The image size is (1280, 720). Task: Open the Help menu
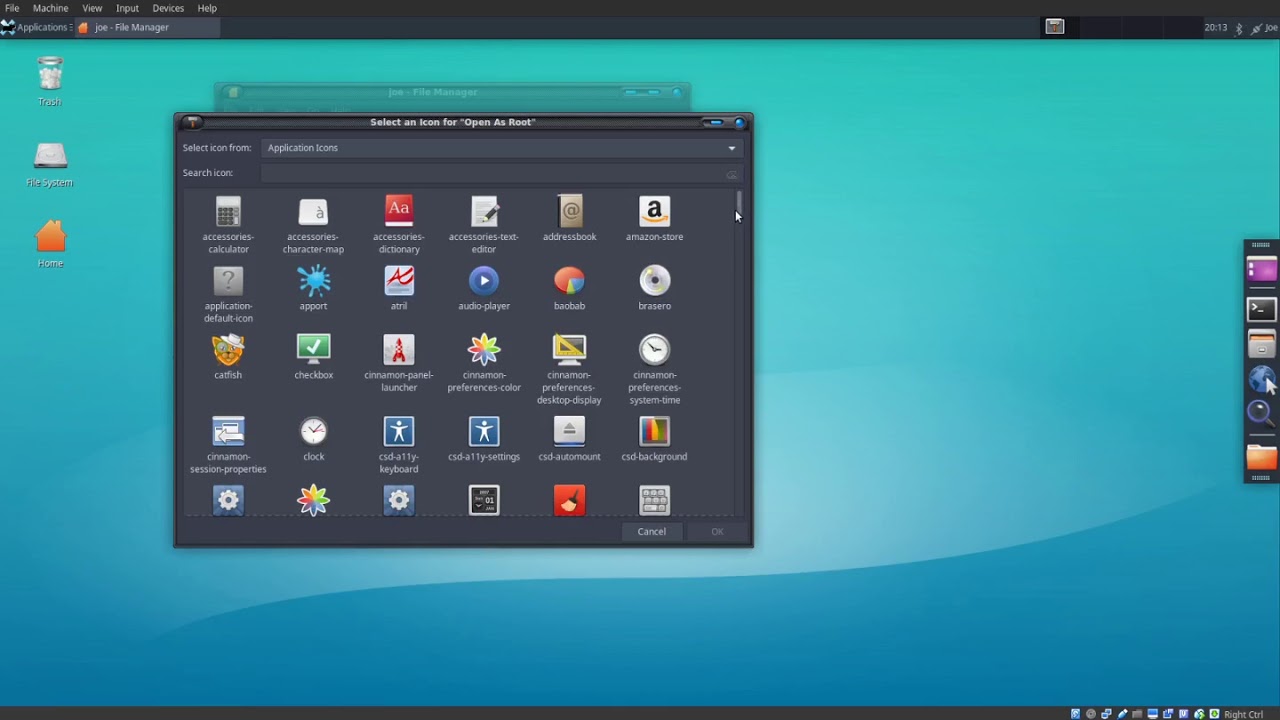click(x=207, y=8)
